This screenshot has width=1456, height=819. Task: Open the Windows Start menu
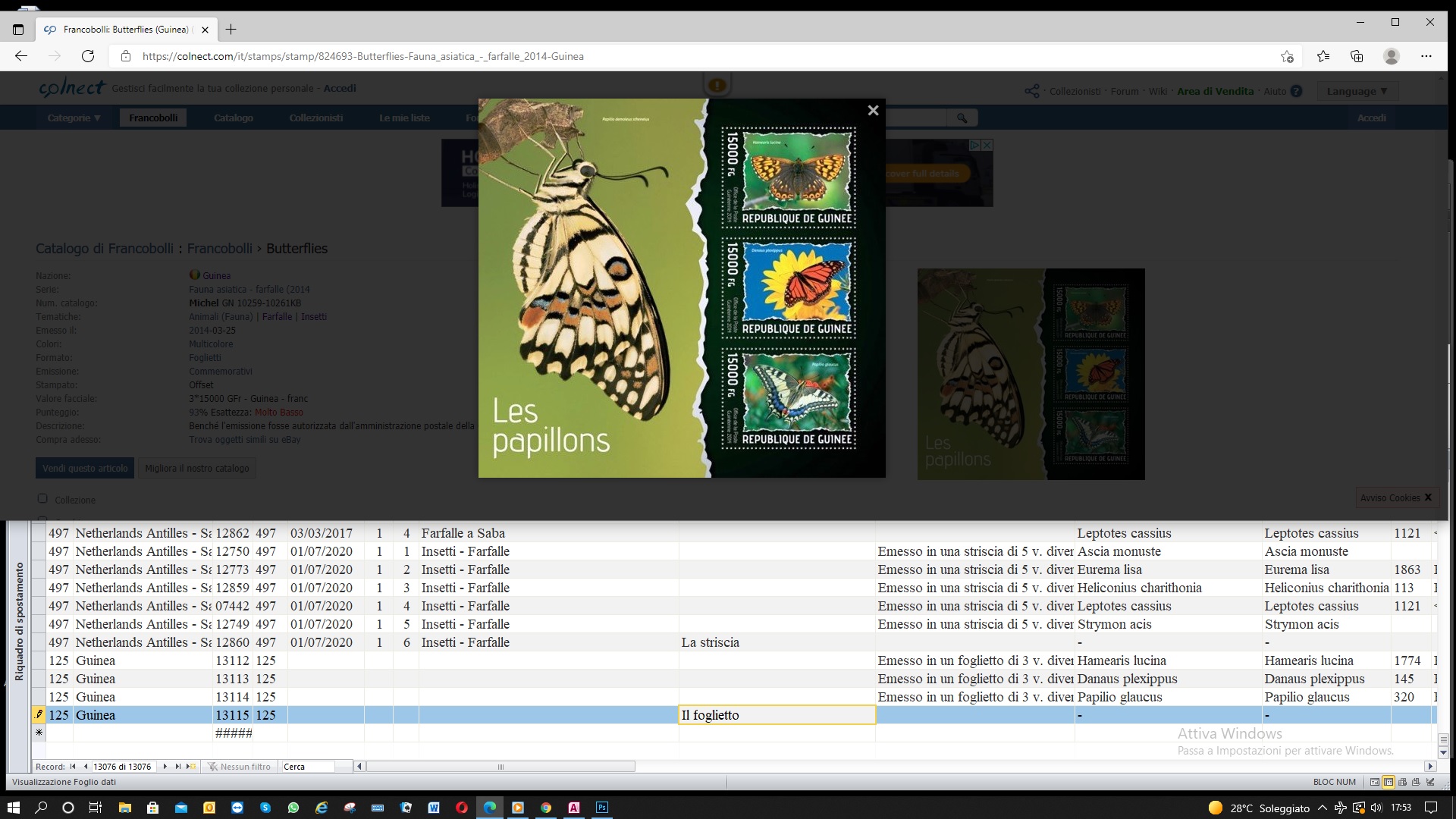tap(13, 808)
